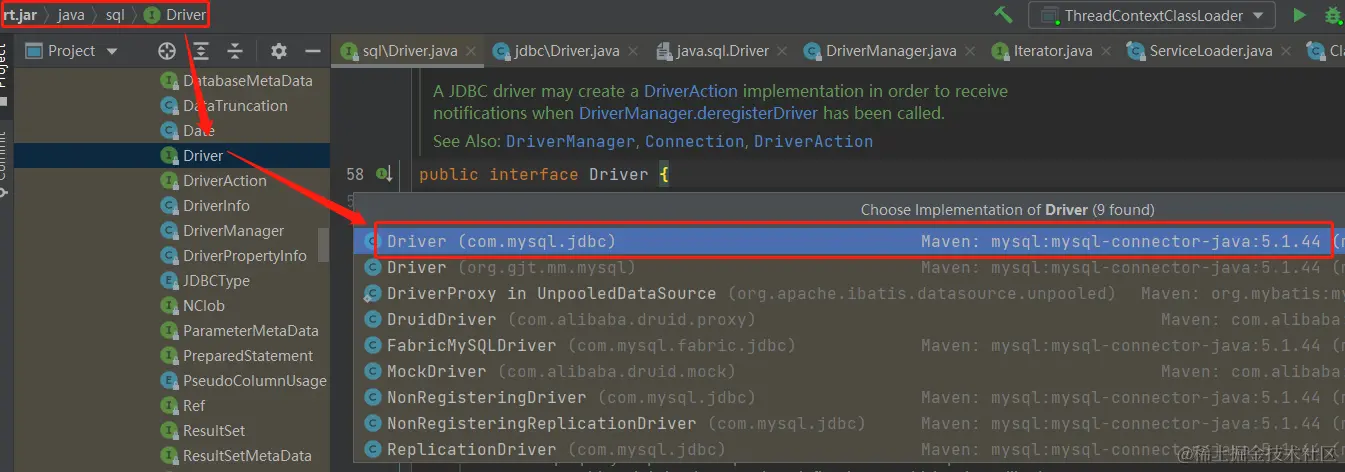Choose NonRegisteringReplicationDriver implementation
1345x472 pixels.
pos(849,424)
